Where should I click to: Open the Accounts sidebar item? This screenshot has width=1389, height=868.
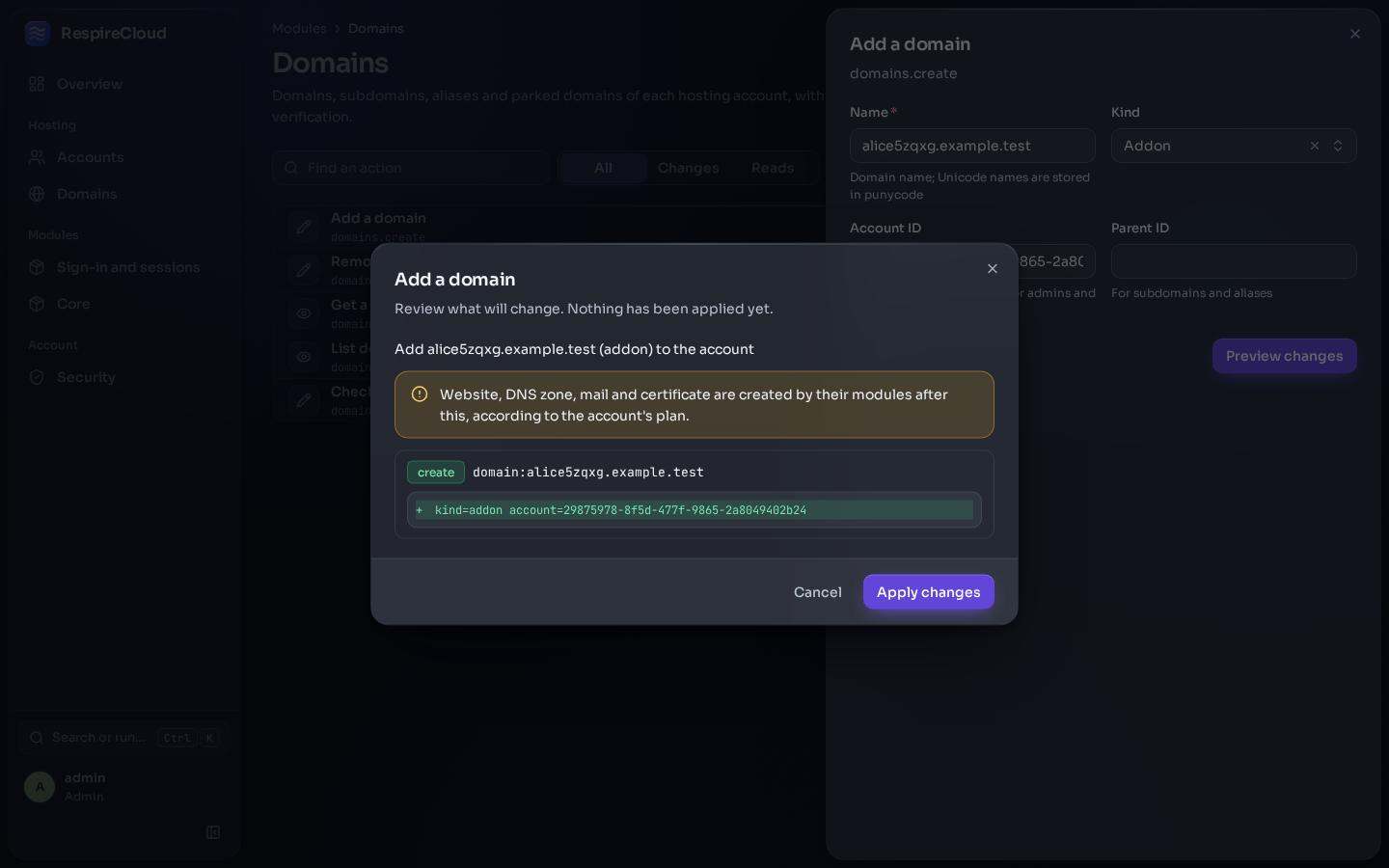123,157
